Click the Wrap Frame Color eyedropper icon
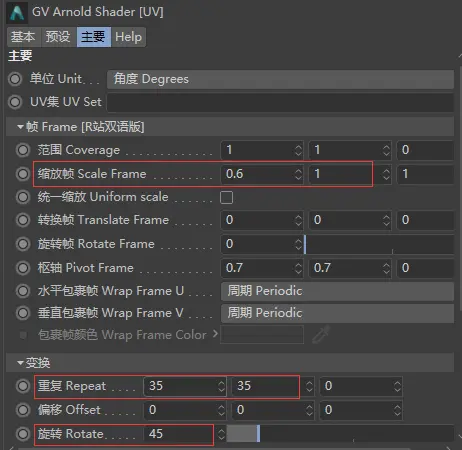The height and width of the screenshot is (450, 462). click(x=321, y=334)
